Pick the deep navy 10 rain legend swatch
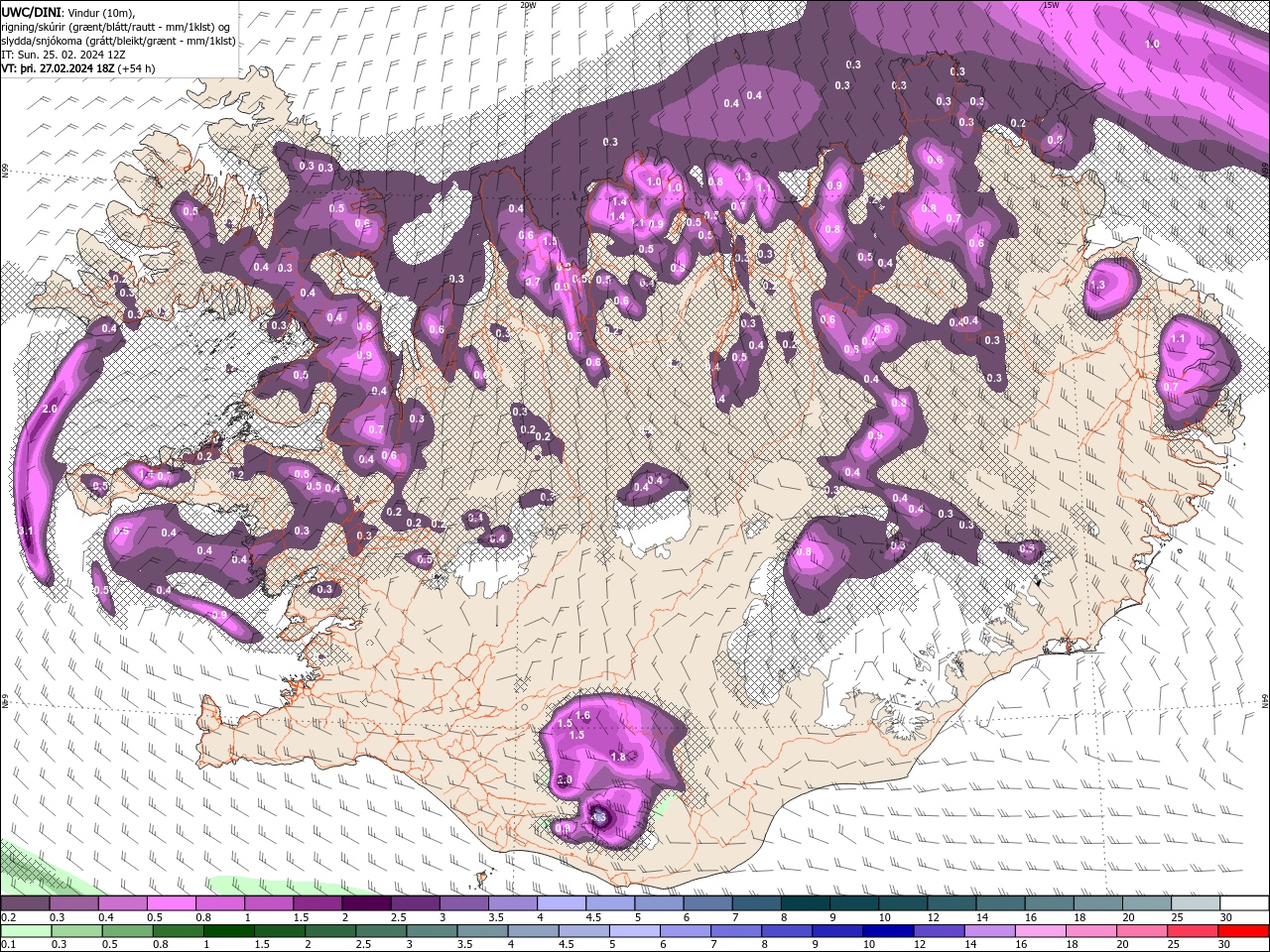Viewport: 1270px width, 952px height. (x=888, y=930)
